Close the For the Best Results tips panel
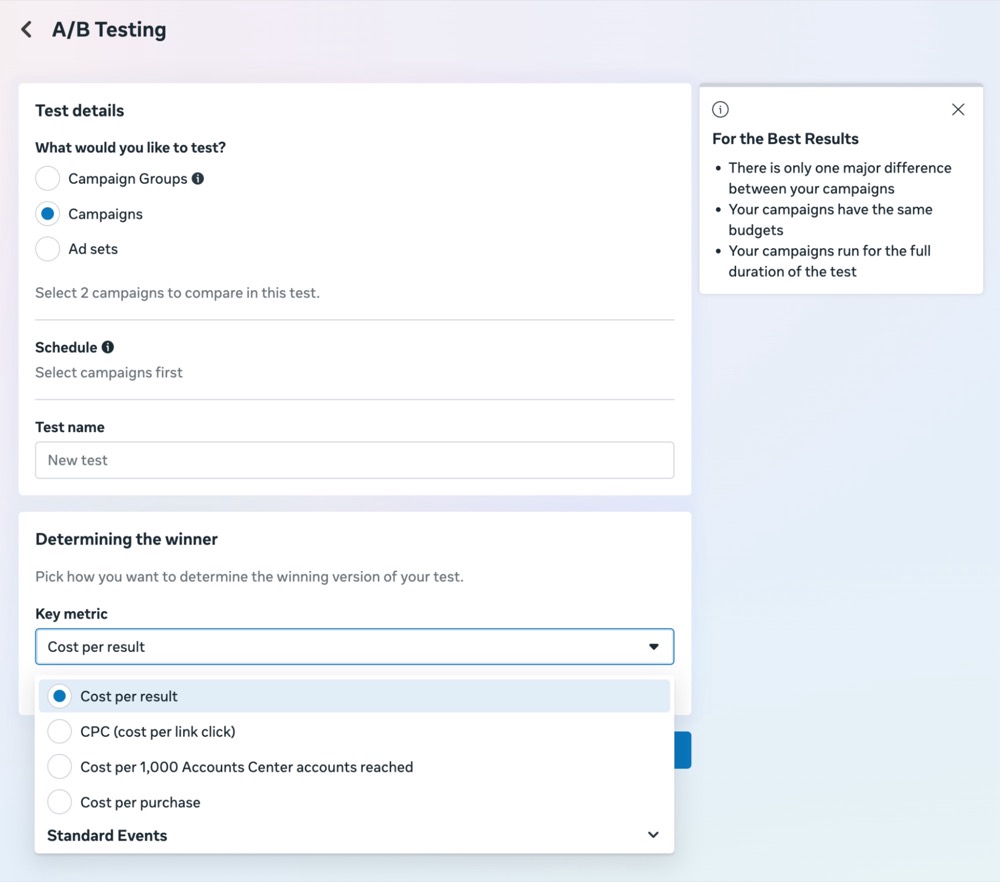Screen dimensions: 1000x882 958,110
